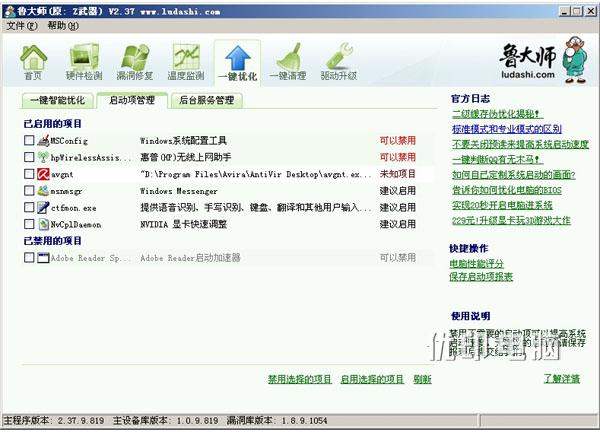Select 惠普(HP)无线上网助手 description
600x432 pixels.
186,157
